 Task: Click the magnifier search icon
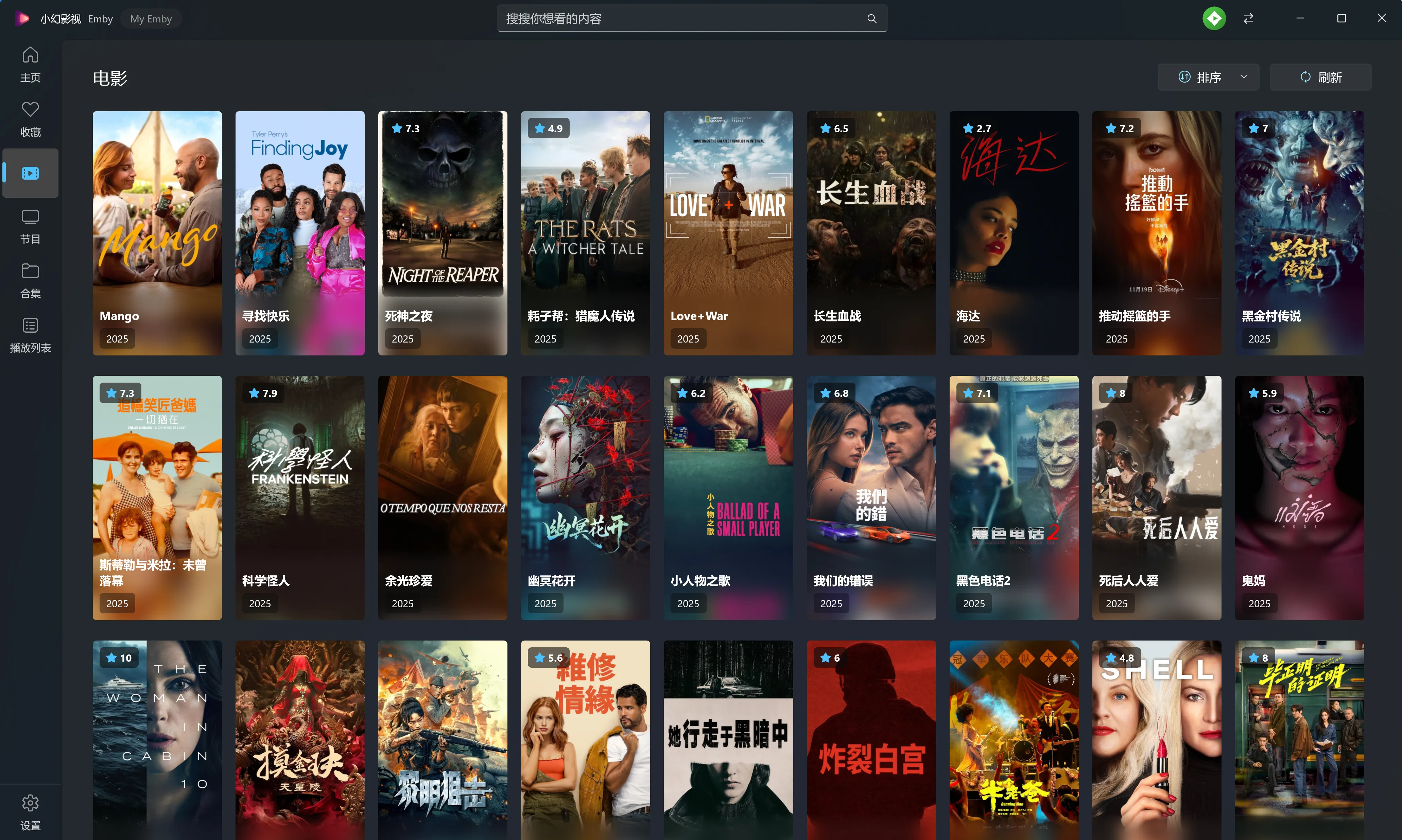[x=872, y=19]
